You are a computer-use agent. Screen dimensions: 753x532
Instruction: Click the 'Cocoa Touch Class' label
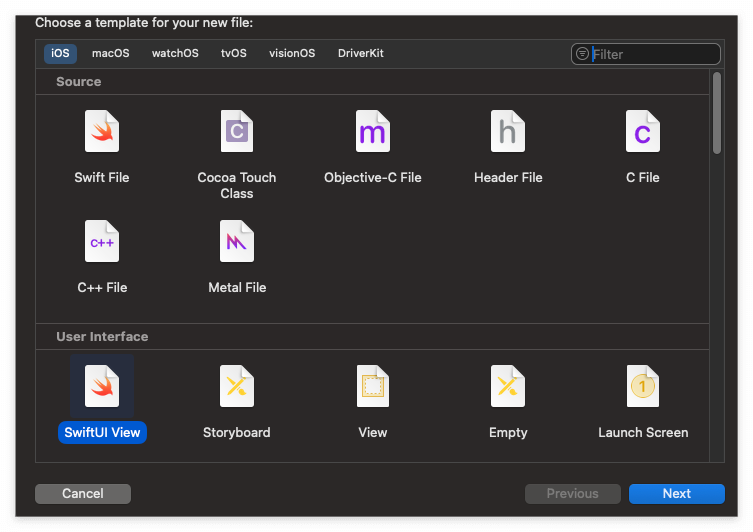coord(237,185)
